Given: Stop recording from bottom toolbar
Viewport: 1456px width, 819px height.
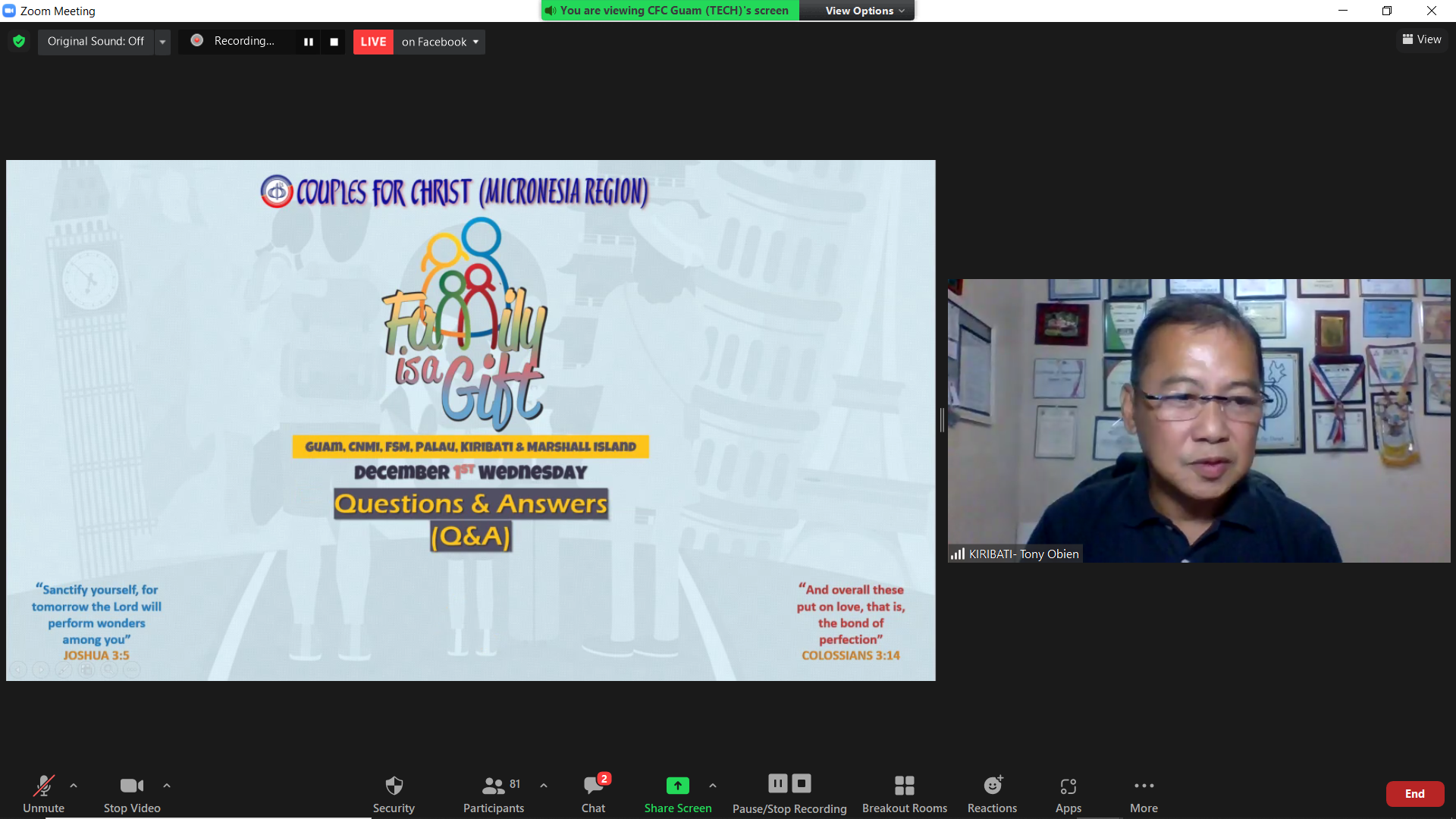Looking at the screenshot, I should click(x=802, y=783).
